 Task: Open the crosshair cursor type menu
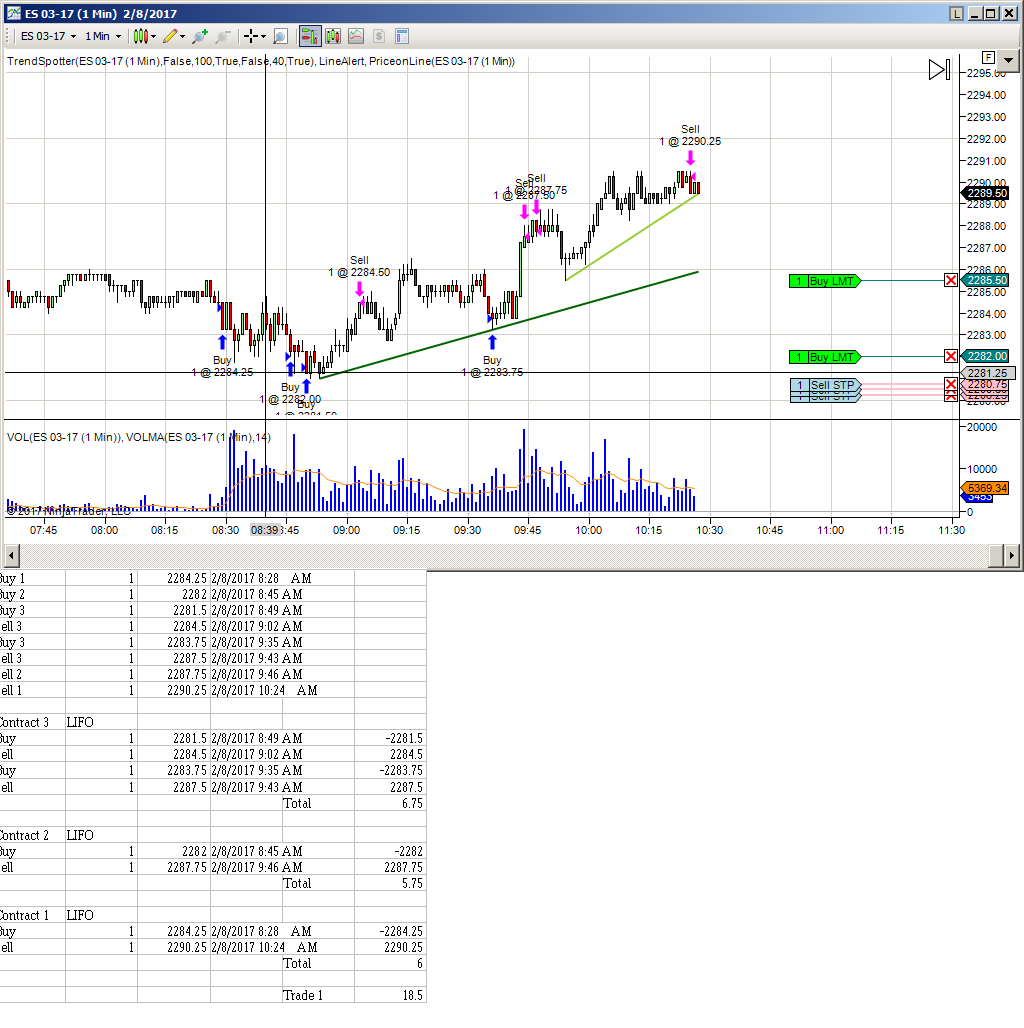pyautogui.click(x=254, y=36)
